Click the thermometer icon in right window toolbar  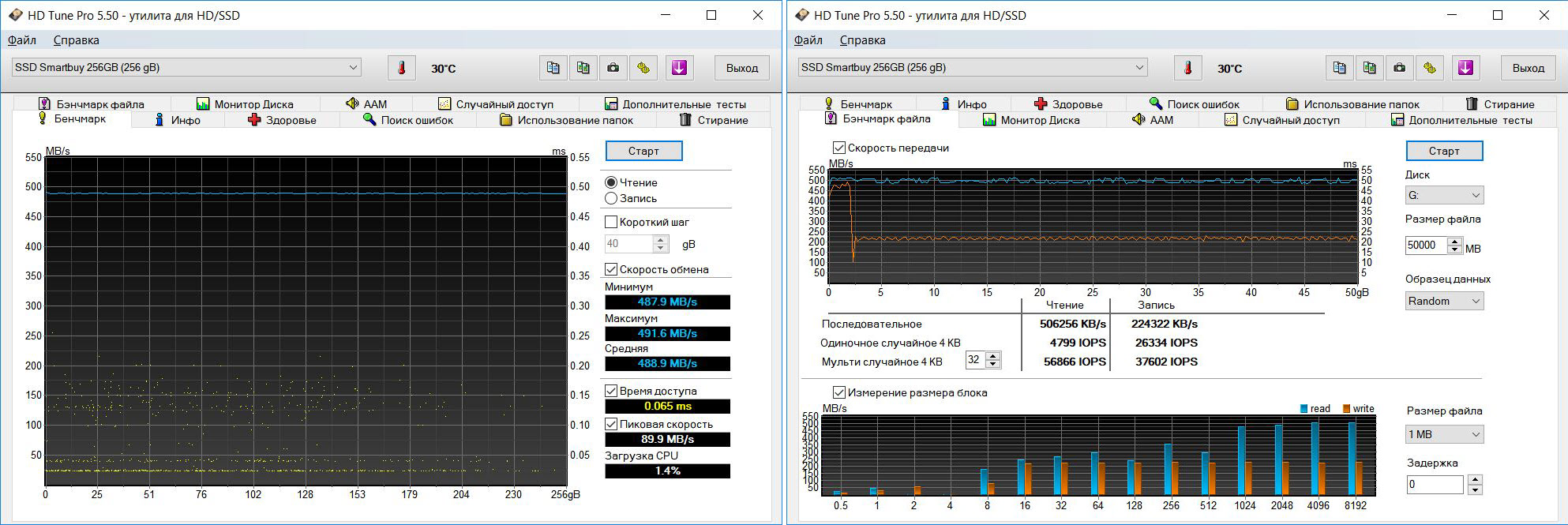(x=1187, y=68)
